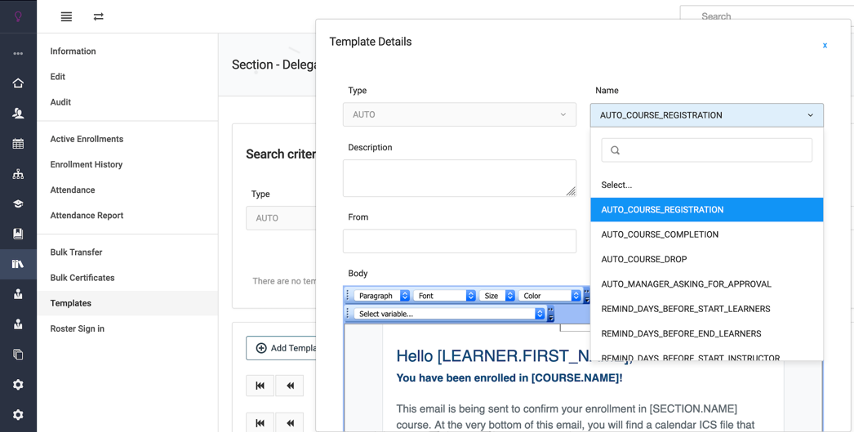Select AUTO_COURSE_REGISTRATION option in list
The width and height of the screenshot is (854, 432).
pyautogui.click(x=706, y=210)
